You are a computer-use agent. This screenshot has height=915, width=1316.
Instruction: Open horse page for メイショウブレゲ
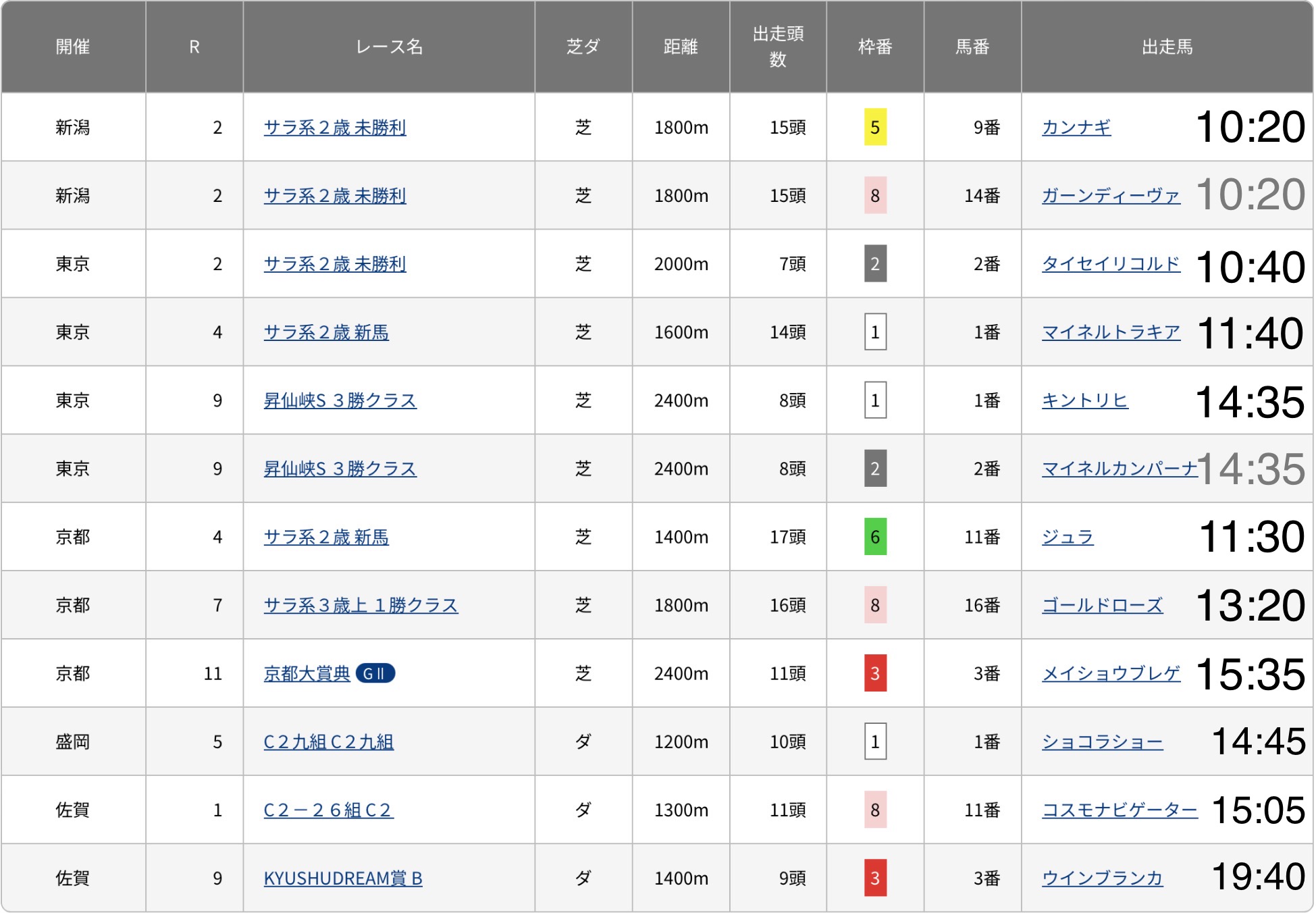1110,673
